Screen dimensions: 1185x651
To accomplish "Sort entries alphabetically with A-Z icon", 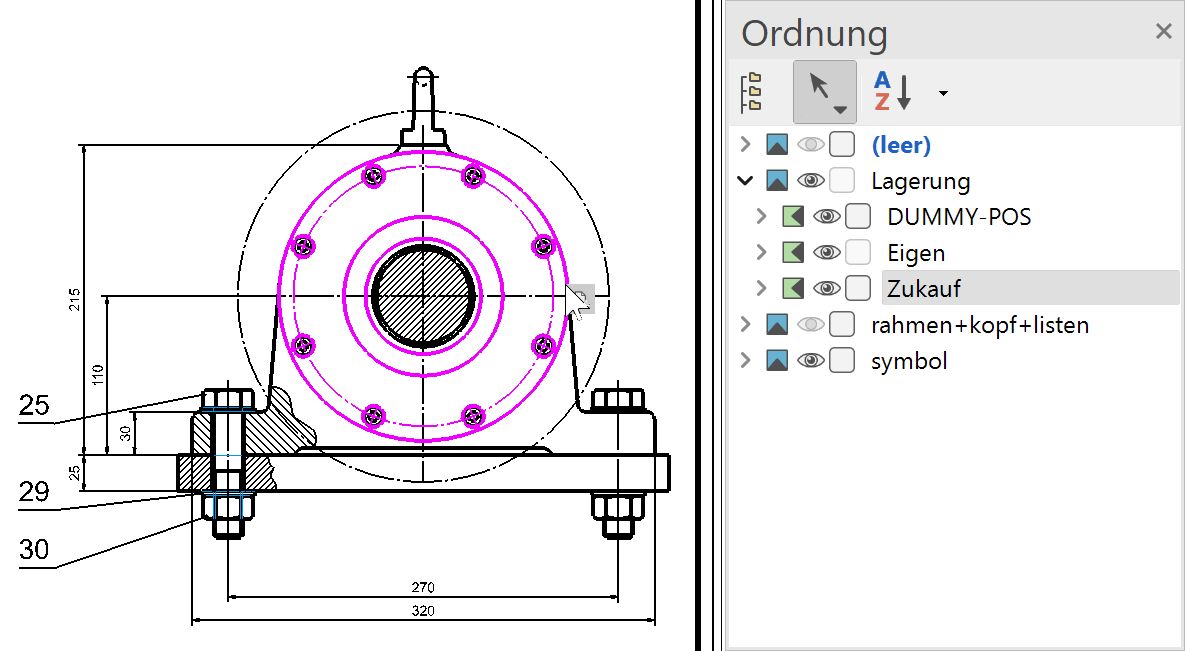I will 893,92.
